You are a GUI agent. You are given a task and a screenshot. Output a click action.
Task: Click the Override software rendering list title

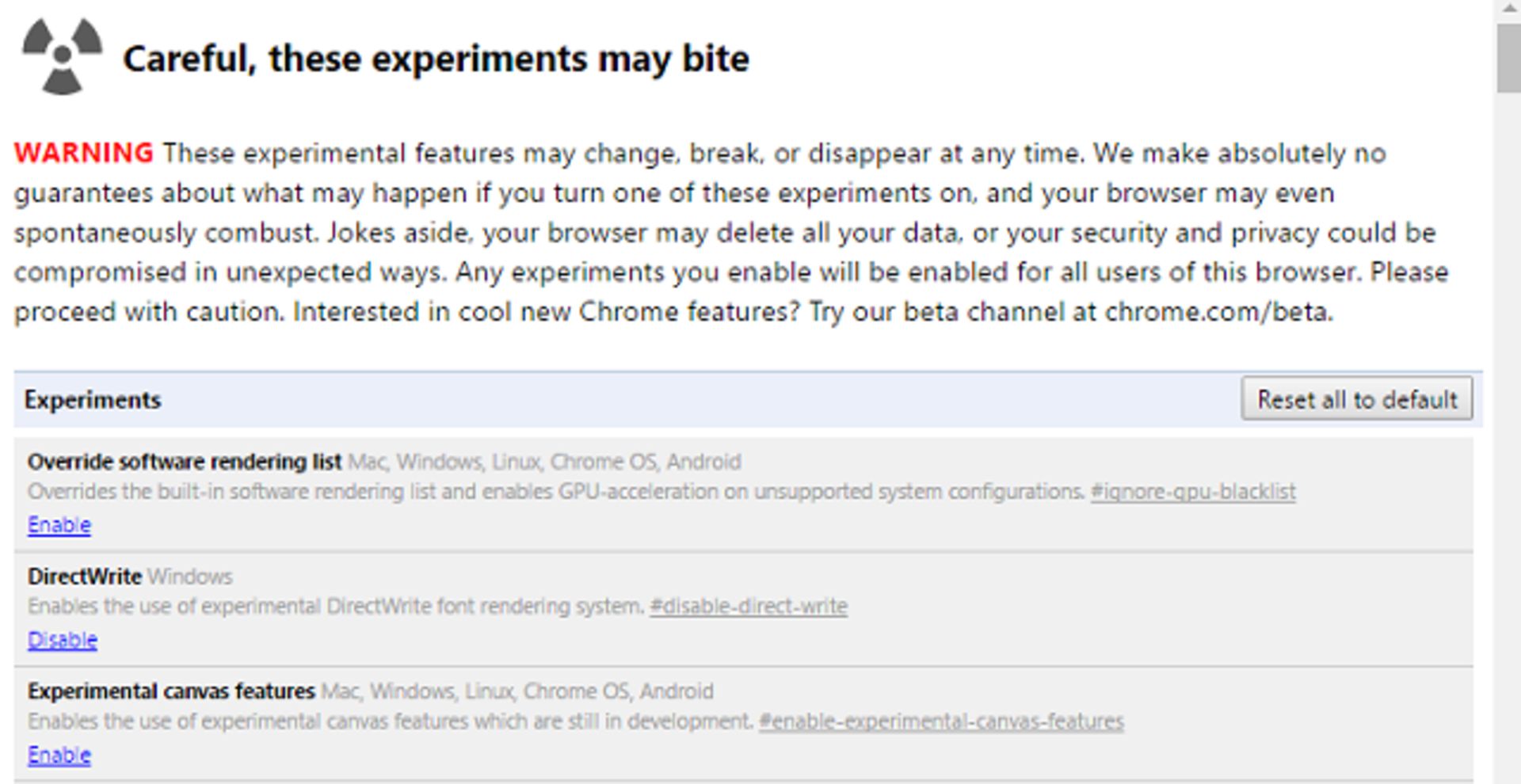185,462
